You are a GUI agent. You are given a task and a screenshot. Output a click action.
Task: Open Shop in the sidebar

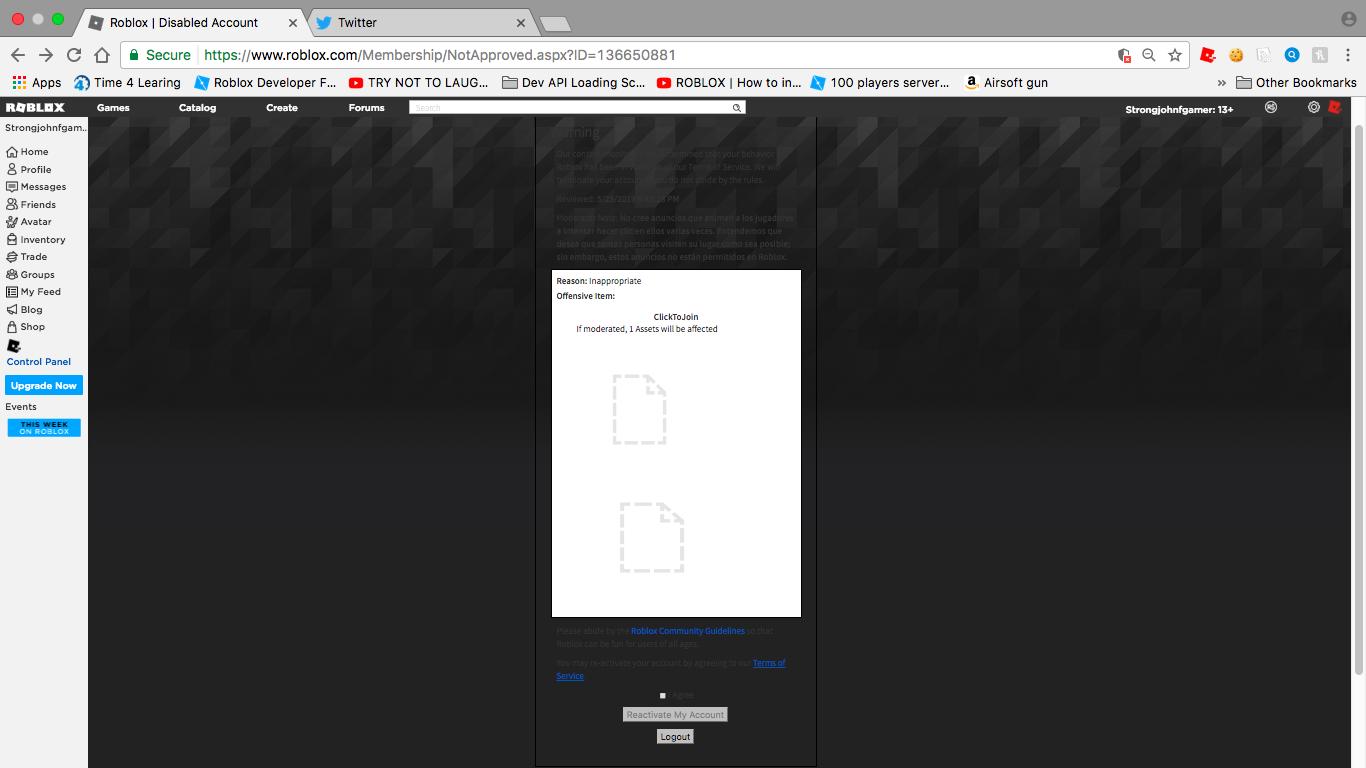25,327
